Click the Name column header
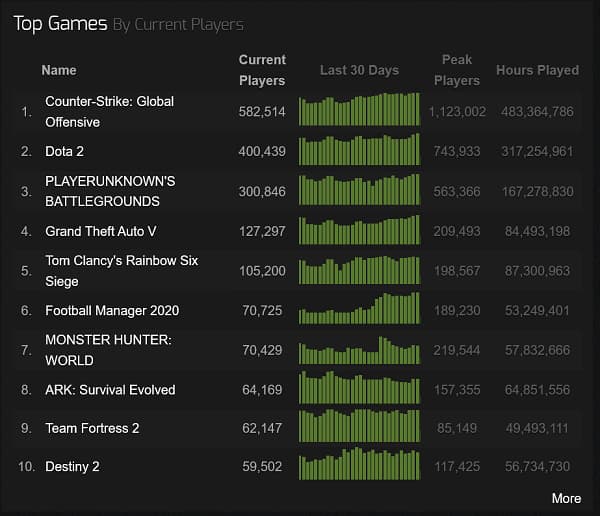600x516 pixels. (59, 70)
